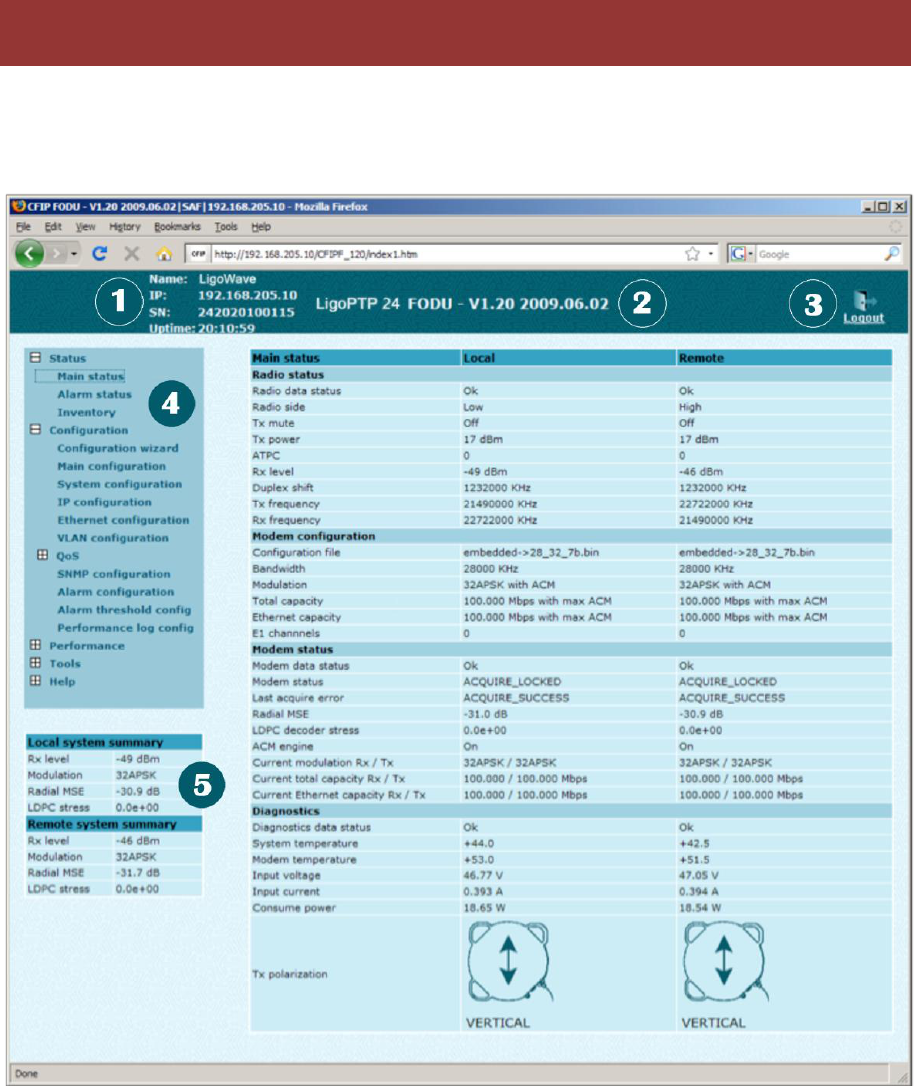914x1086 pixels.
Task: Open the Alarm configuration page
Action: (116, 592)
